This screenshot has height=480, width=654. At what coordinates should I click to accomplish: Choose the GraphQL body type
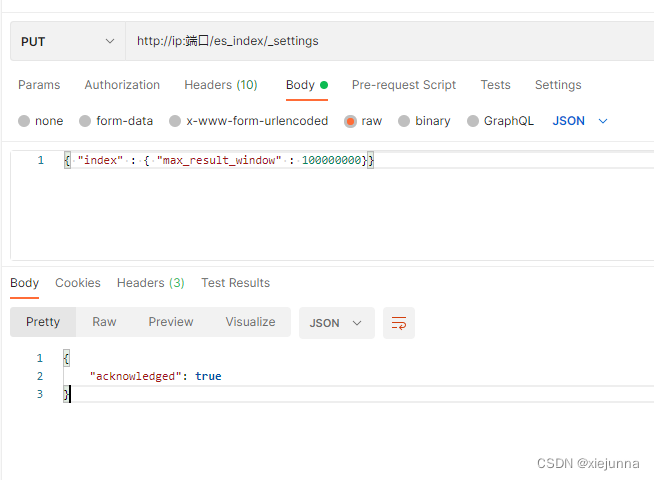(473, 121)
